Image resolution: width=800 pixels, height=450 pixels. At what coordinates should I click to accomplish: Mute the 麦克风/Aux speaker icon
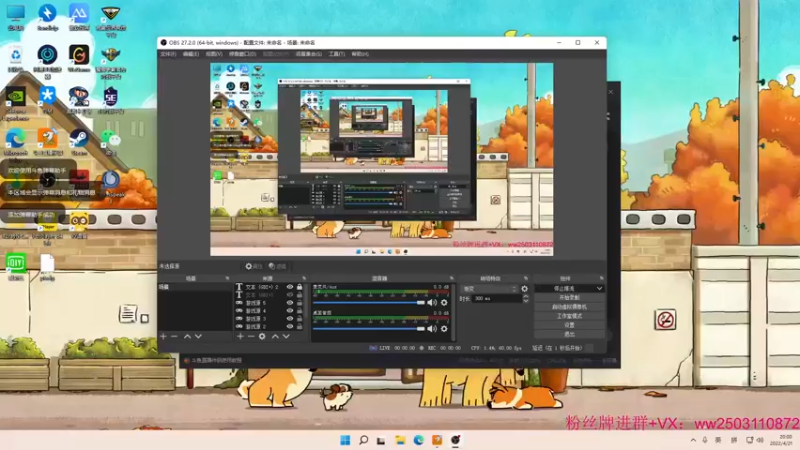(x=432, y=303)
